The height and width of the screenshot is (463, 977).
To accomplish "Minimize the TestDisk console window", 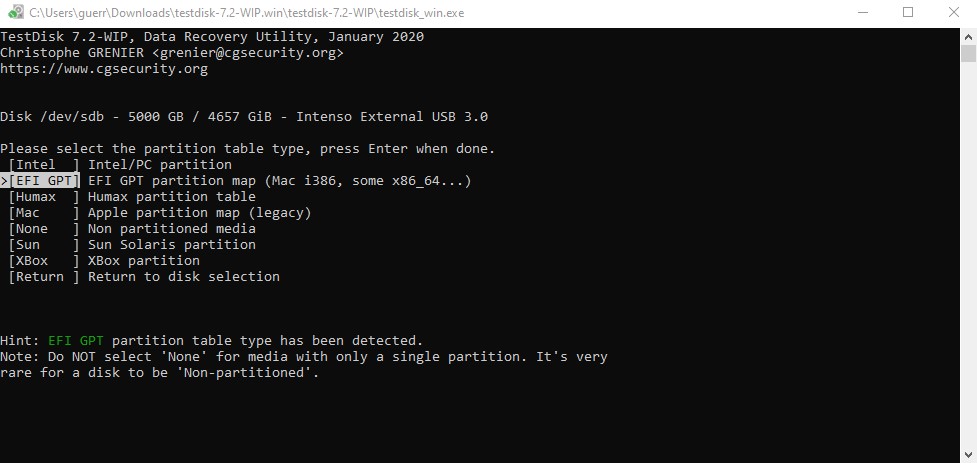I will point(861,13).
